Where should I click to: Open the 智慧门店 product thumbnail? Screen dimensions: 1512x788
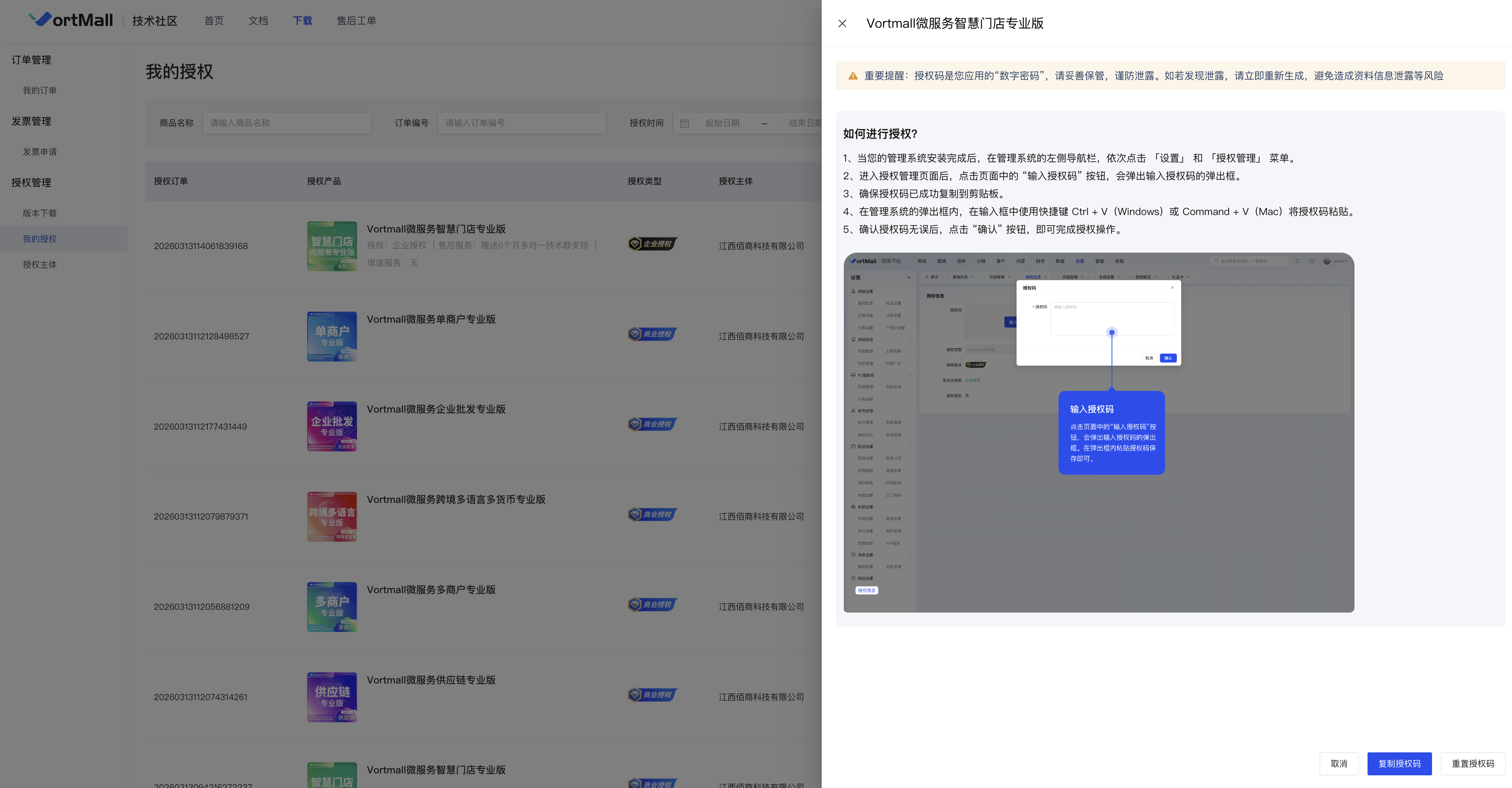coord(332,246)
